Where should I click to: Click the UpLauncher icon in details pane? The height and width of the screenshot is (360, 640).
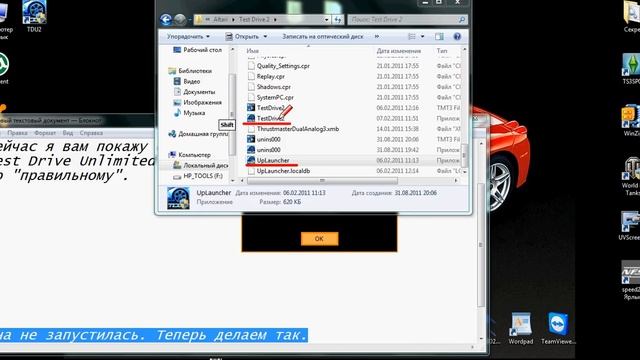(178, 198)
